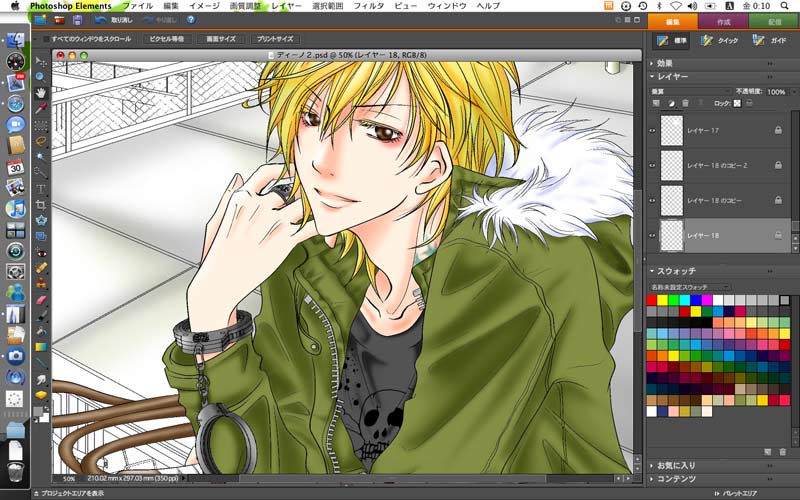This screenshot has width=800, height=500.
Task: Click the open file icon in toolbar
Action: point(59,20)
